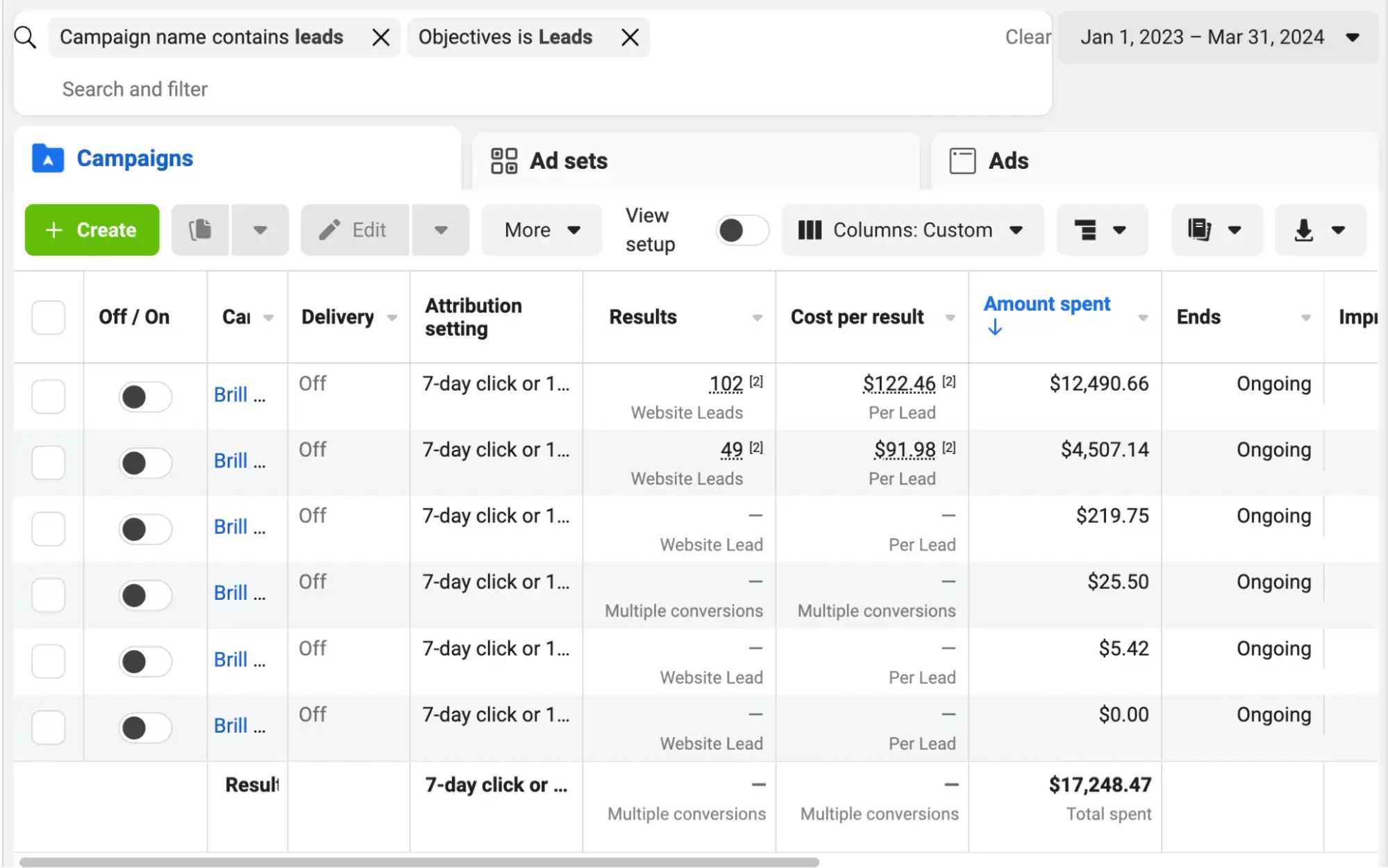
Task: Open the reports icon dropdown
Action: (1216, 230)
